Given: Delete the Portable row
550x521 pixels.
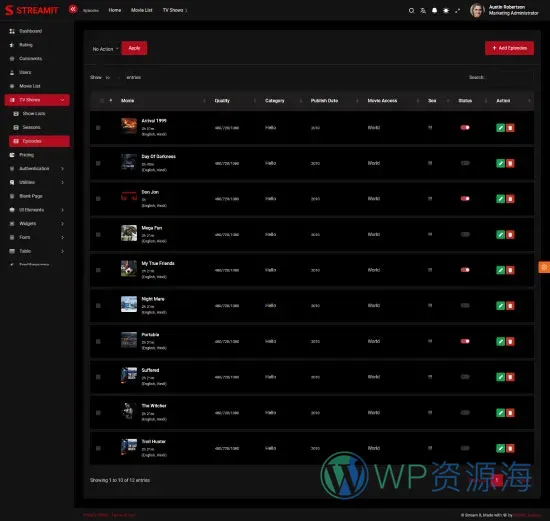Looking at the screenshot, I should pos(510,341).
